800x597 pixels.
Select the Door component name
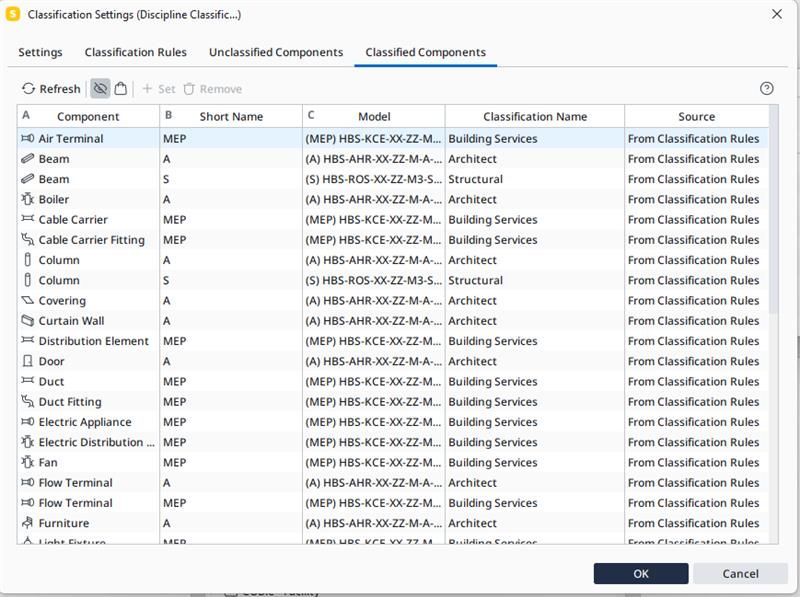coord(52,361)
